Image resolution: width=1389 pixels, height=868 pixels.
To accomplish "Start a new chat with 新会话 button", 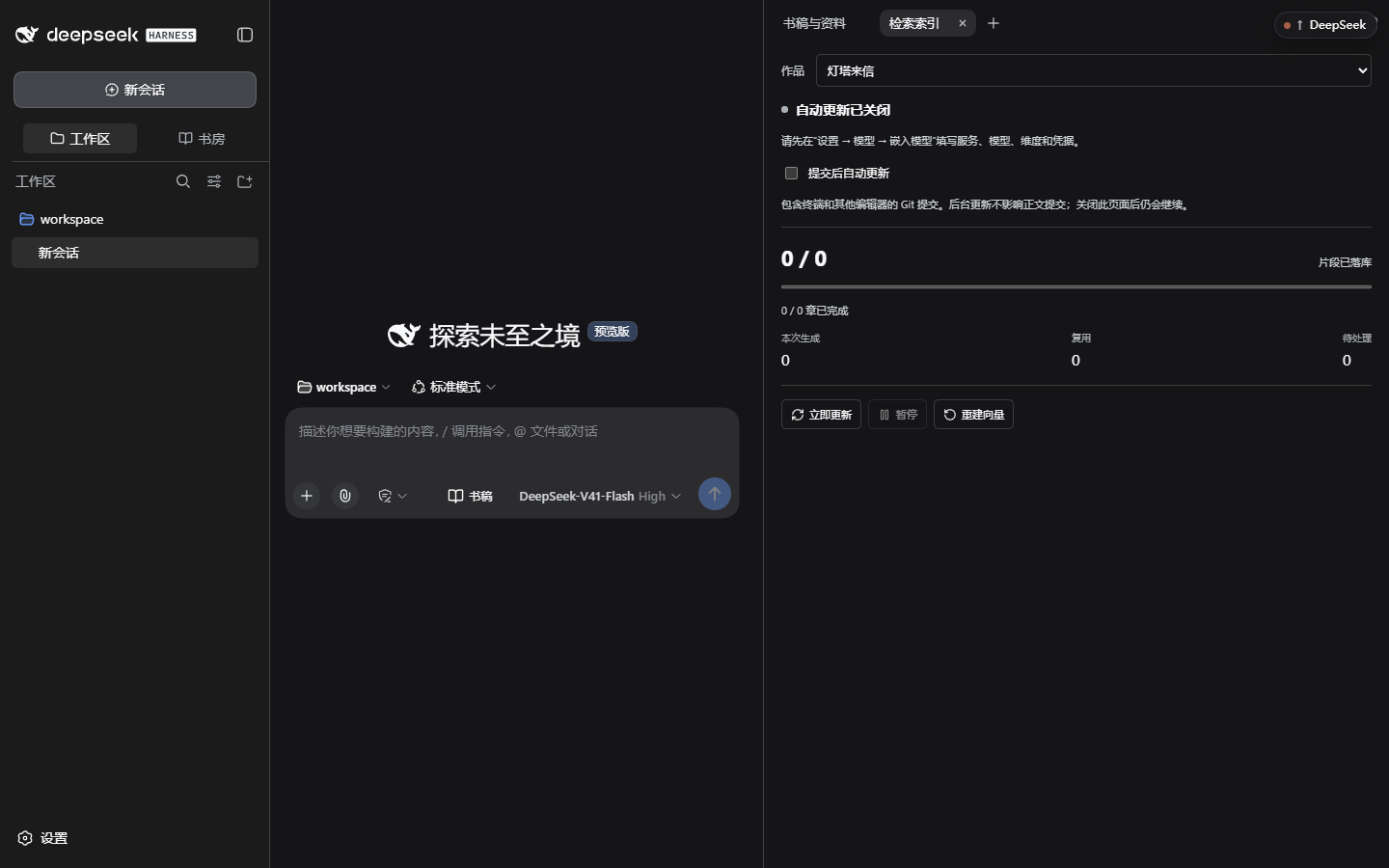I will click(135, 90).
